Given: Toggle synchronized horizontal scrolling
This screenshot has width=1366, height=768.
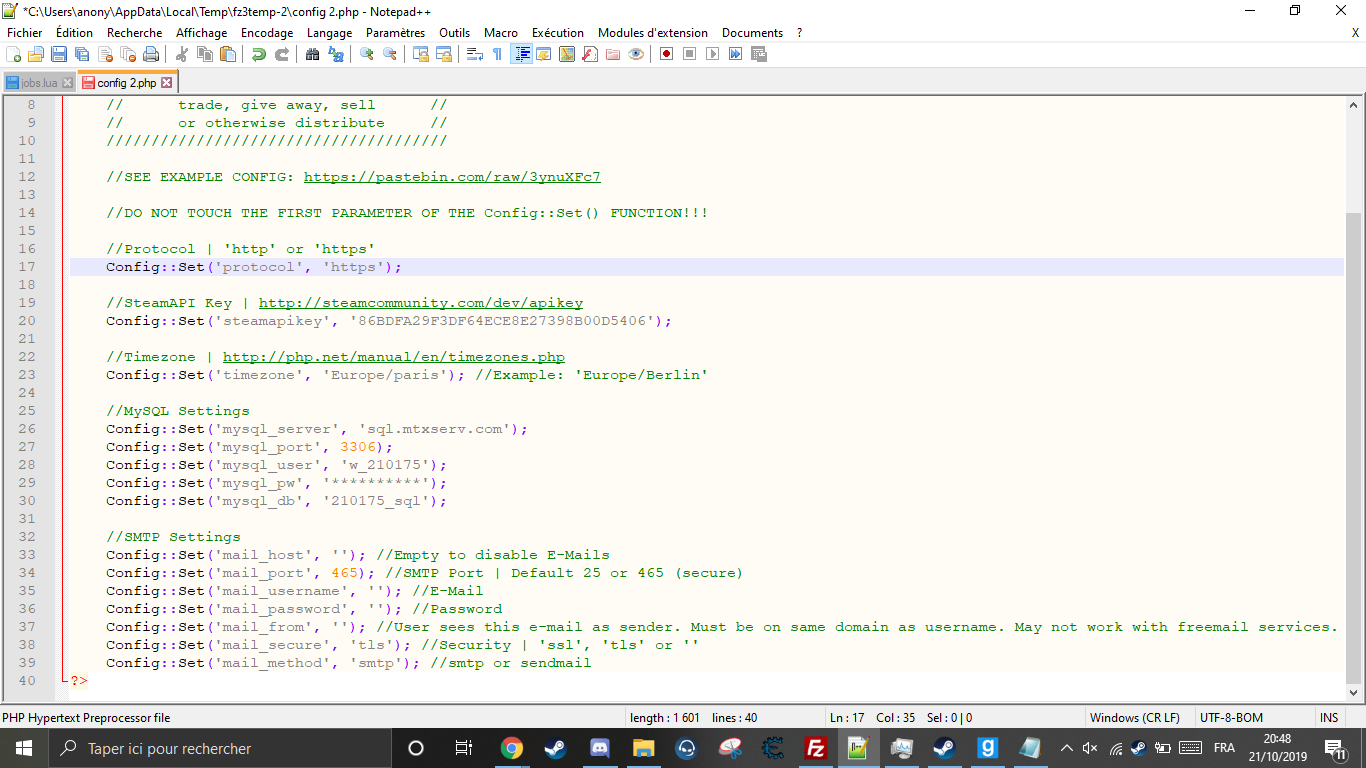Looking at the screenshot, I should 443,54.
